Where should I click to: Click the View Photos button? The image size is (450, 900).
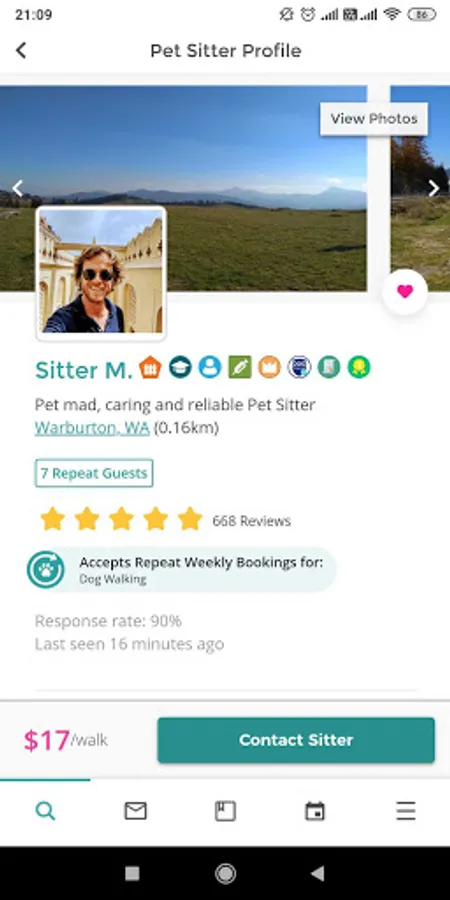point(374,119)
